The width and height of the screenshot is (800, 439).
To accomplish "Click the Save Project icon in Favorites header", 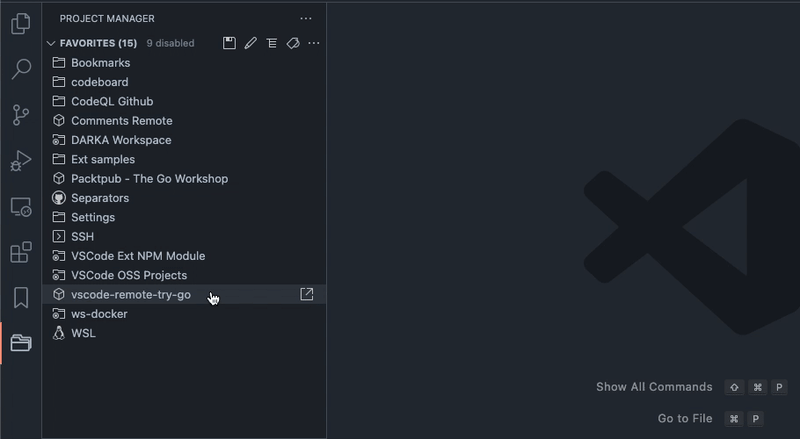I will click(229, 43).
